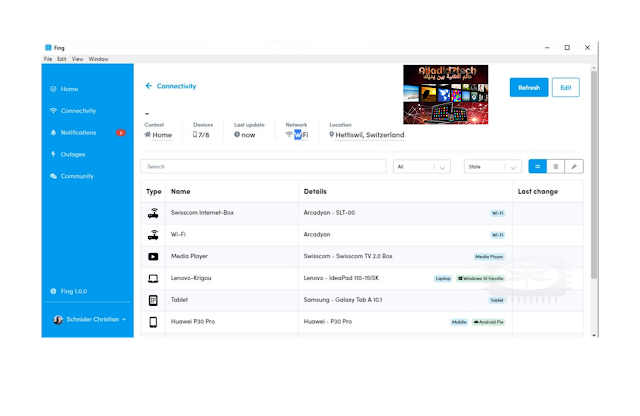Open Notifications in the sidebar
640x416 pixels.
(x=78, y=133)
